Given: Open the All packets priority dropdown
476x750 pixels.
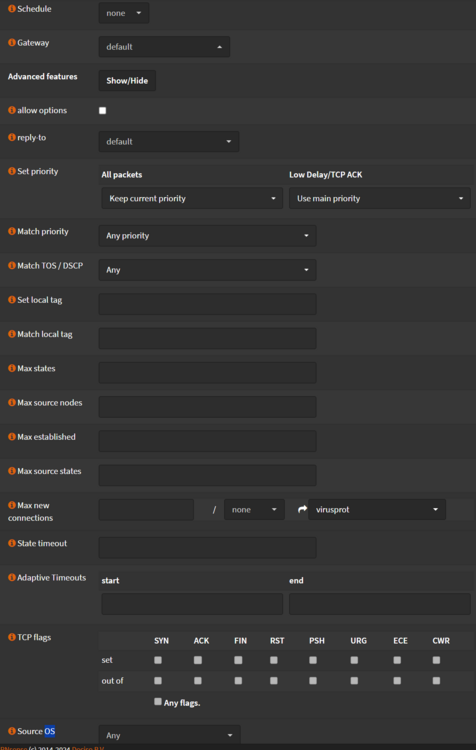Looking at the screenshot, I should click(192, 199).
